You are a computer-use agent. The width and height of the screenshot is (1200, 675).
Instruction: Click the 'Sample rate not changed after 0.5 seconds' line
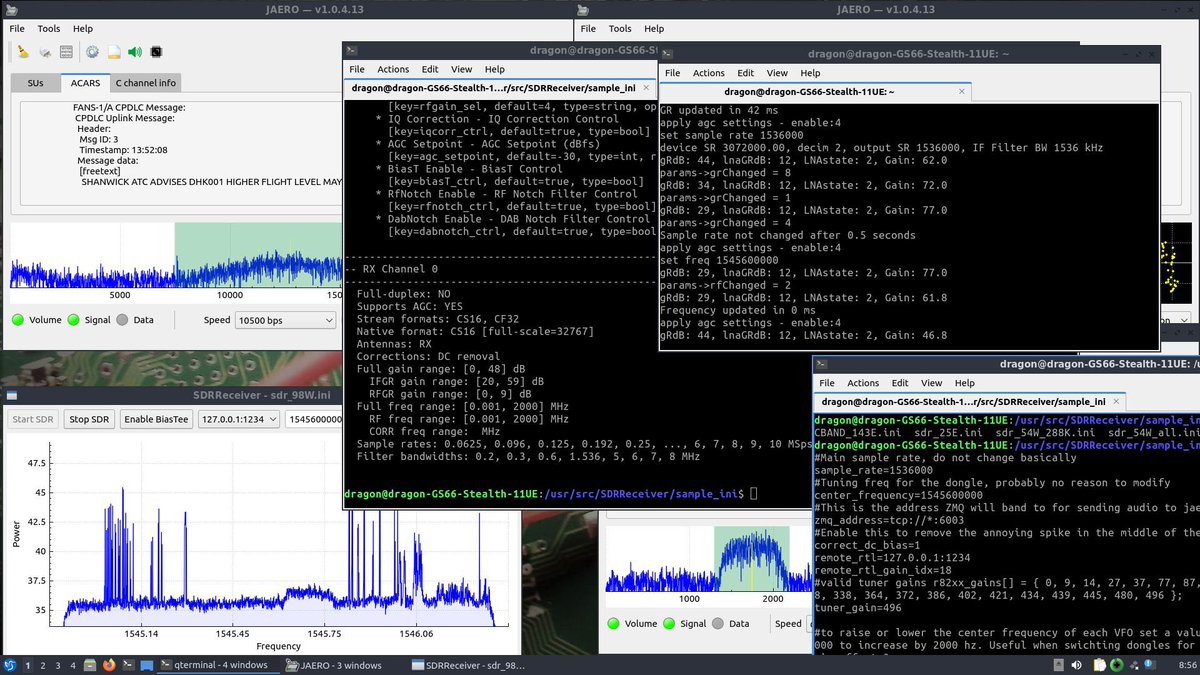click(x=787, y=235)
